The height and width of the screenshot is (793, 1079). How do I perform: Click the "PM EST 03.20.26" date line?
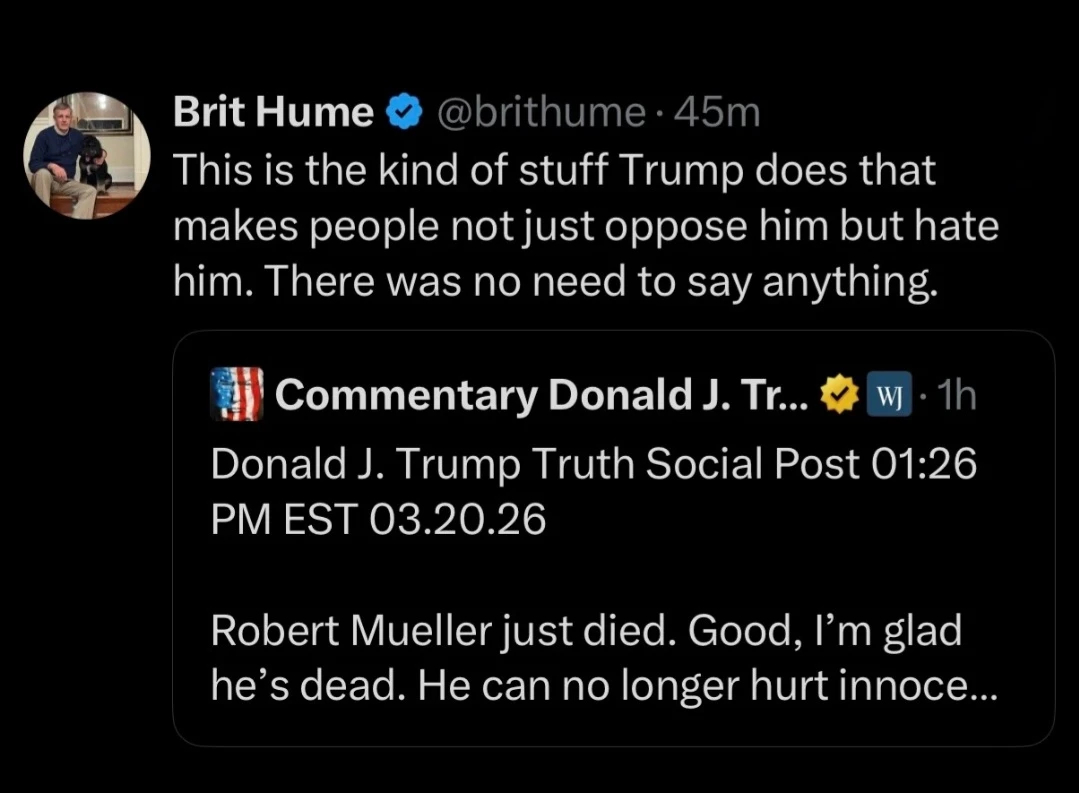click(379, 519)
